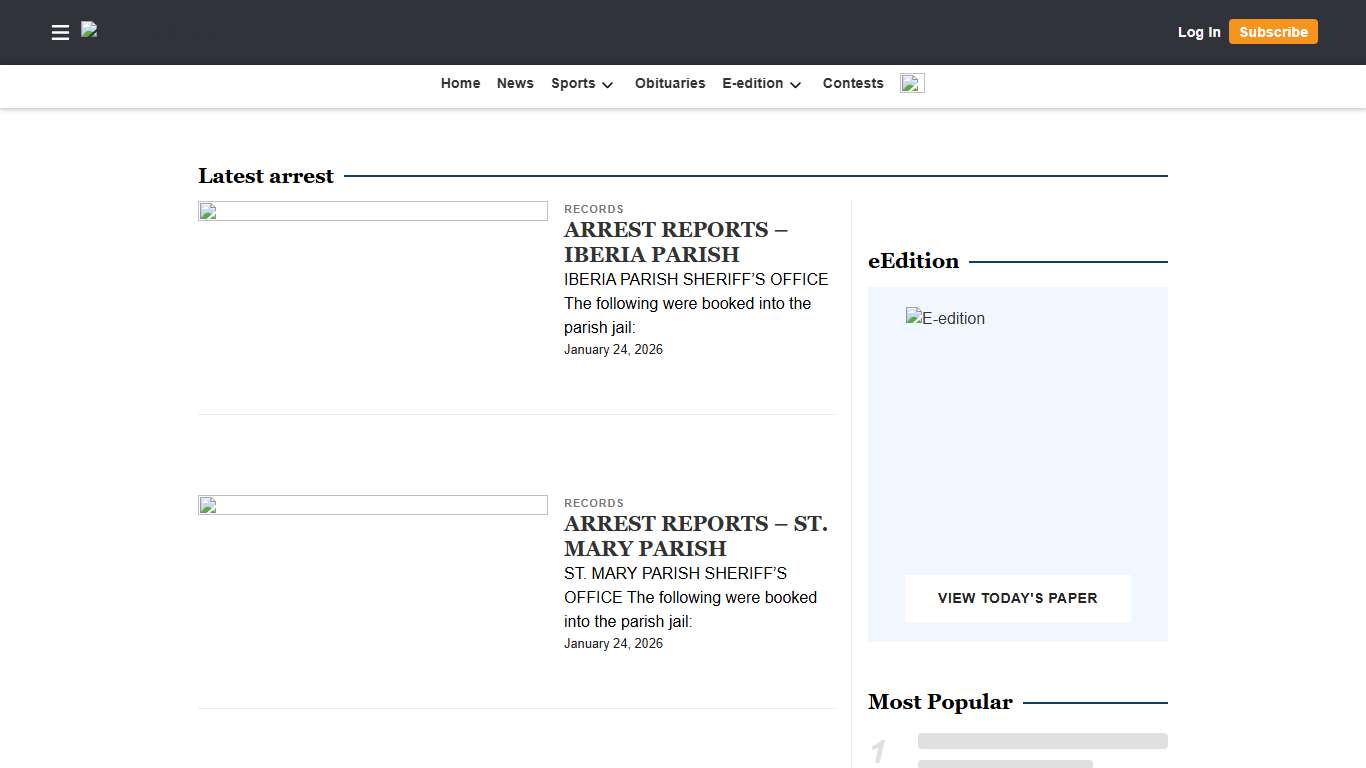1366x768 pixels.
Task: Click Records label above St. Mary article
Action: (594, 503)
